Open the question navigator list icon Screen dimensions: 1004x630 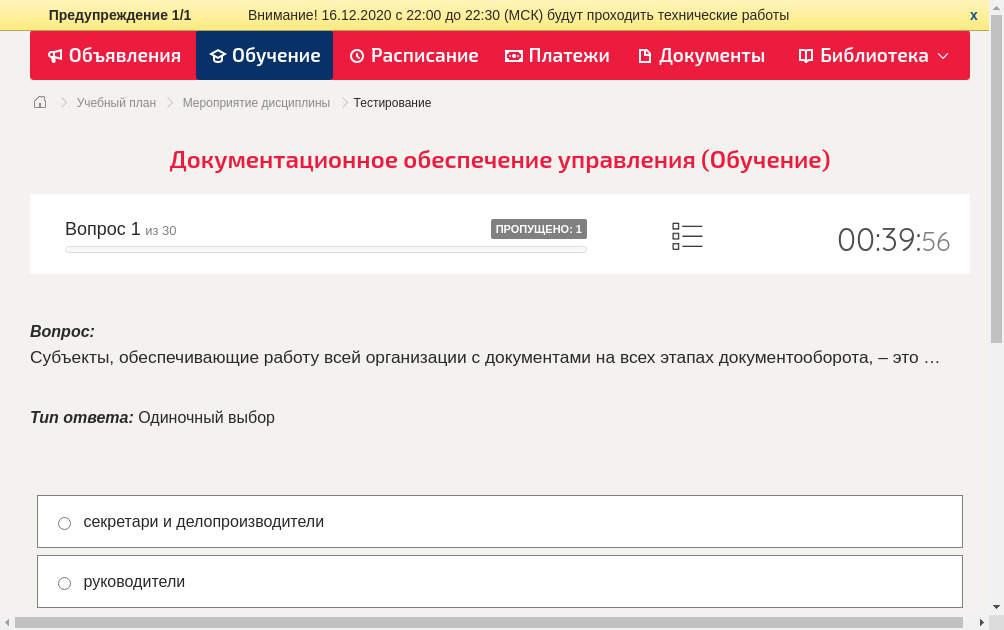(x=687, y=235)
